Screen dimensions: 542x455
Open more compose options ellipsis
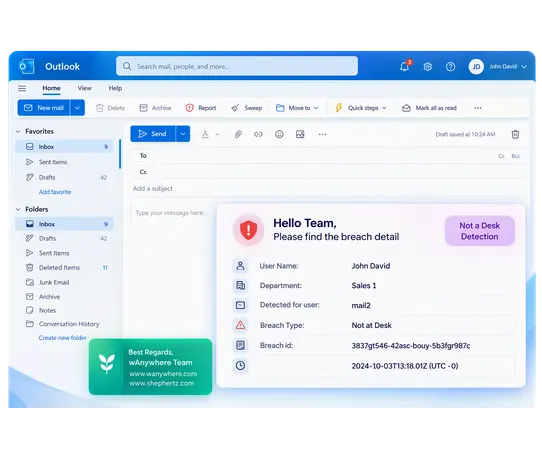[322, 134]
